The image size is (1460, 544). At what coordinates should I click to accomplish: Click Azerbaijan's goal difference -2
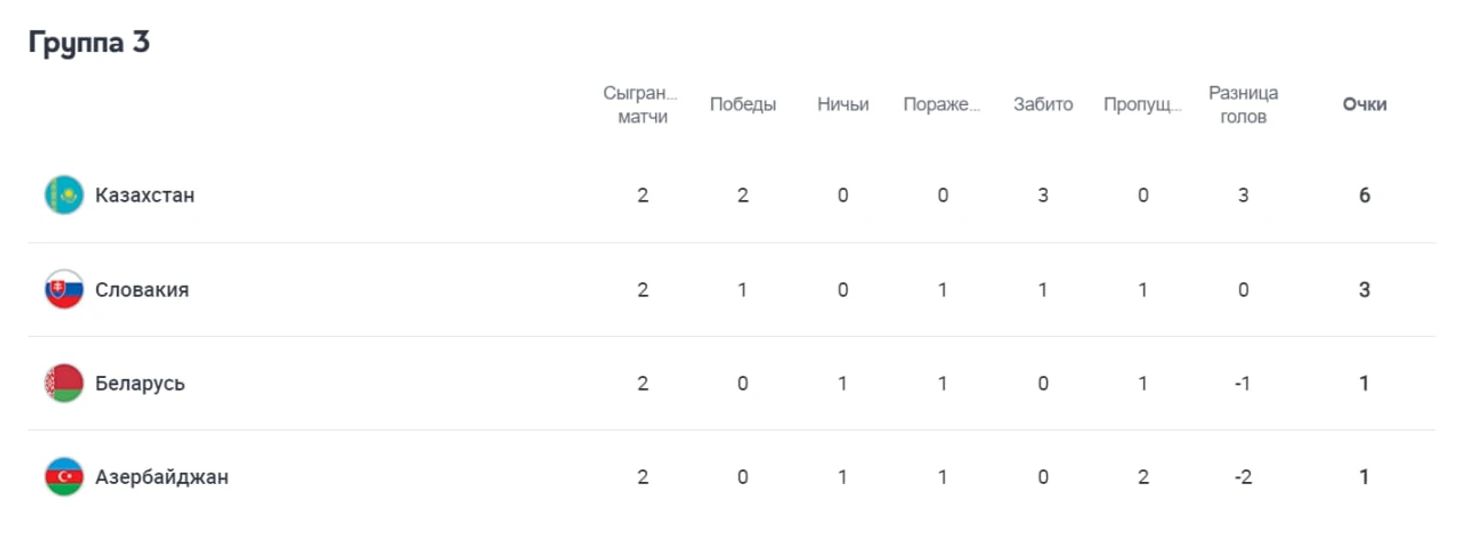coord(1243,477)
